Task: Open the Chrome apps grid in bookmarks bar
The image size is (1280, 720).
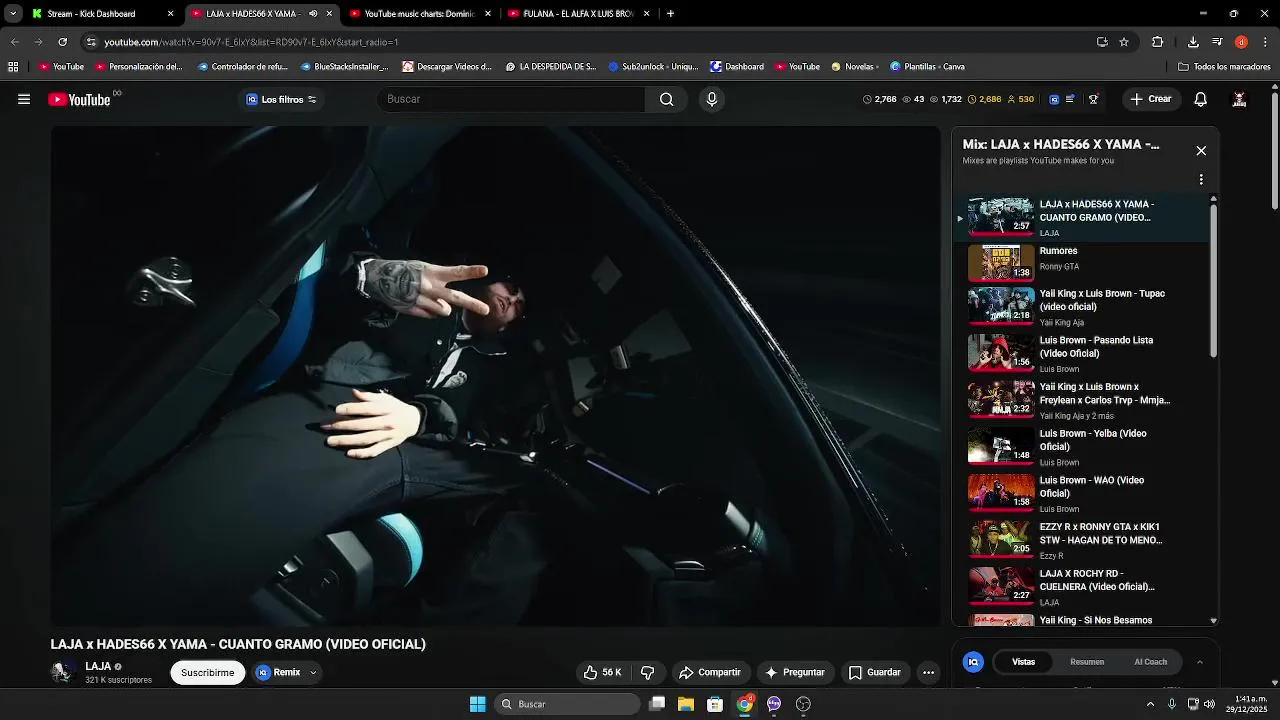Action: 13,67
